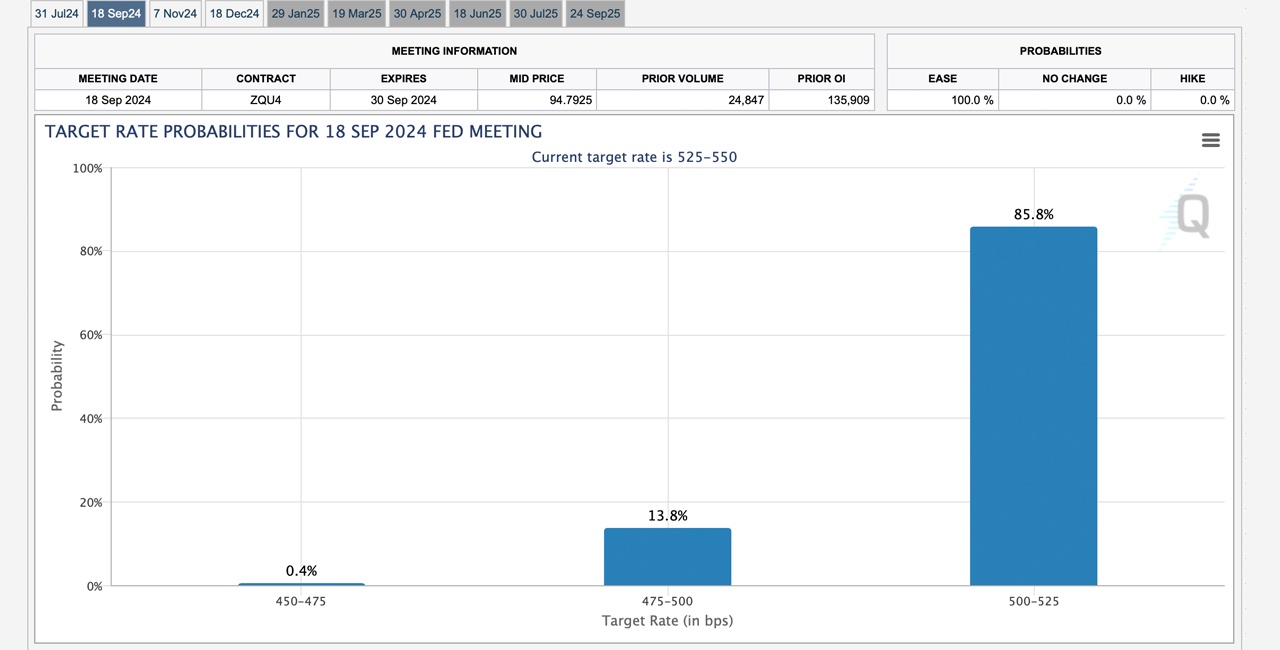This screenshot has width=1280, height=650.
Task: Switch to the 31 Jul24 meeting tab
Action: 56,13
